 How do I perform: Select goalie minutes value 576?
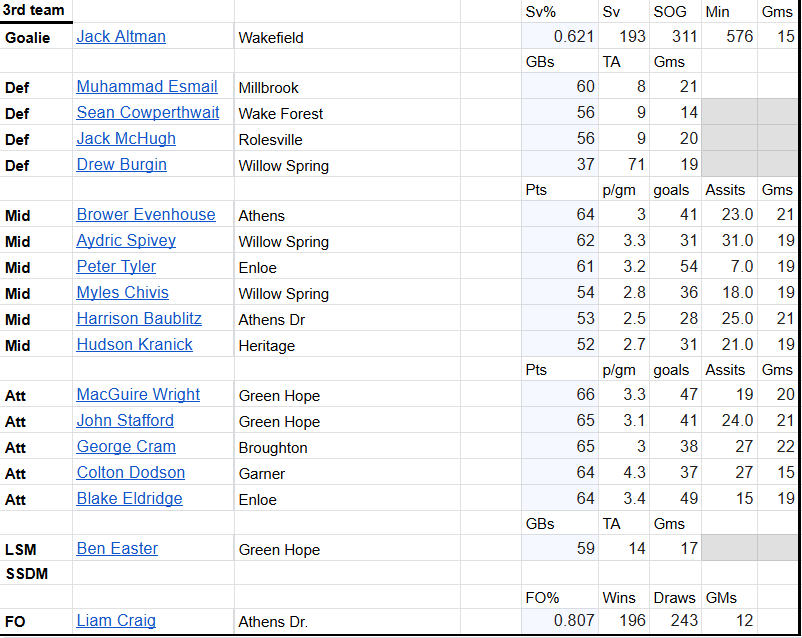[x=729, y=36]
